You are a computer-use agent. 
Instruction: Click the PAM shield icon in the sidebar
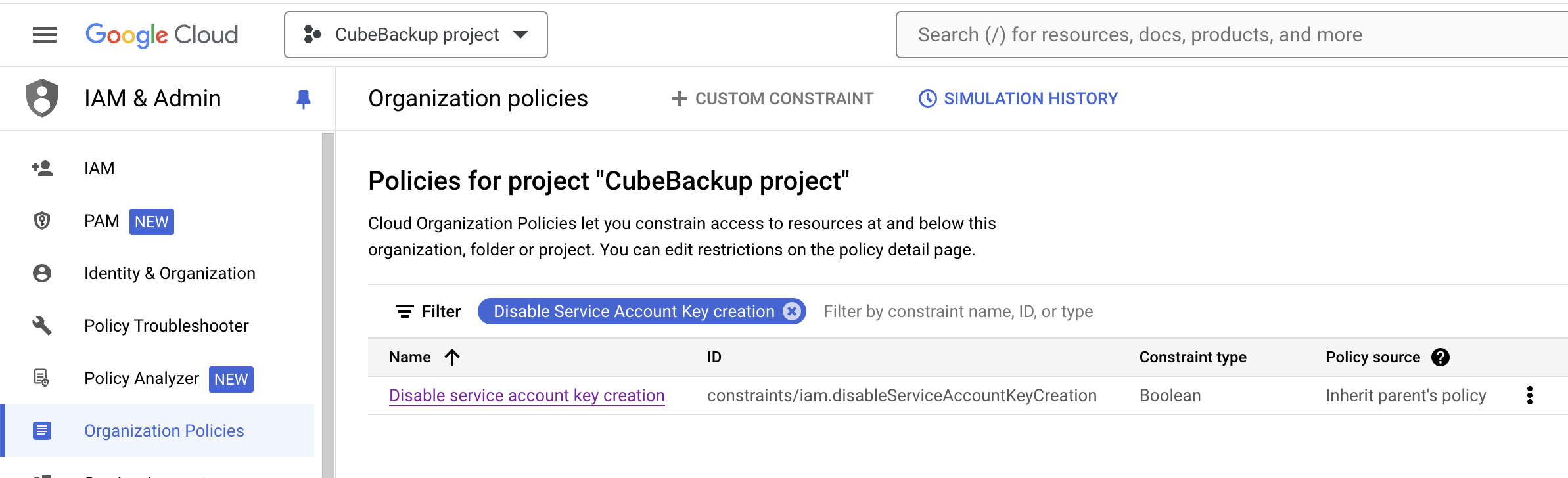(x=42, y=221)
